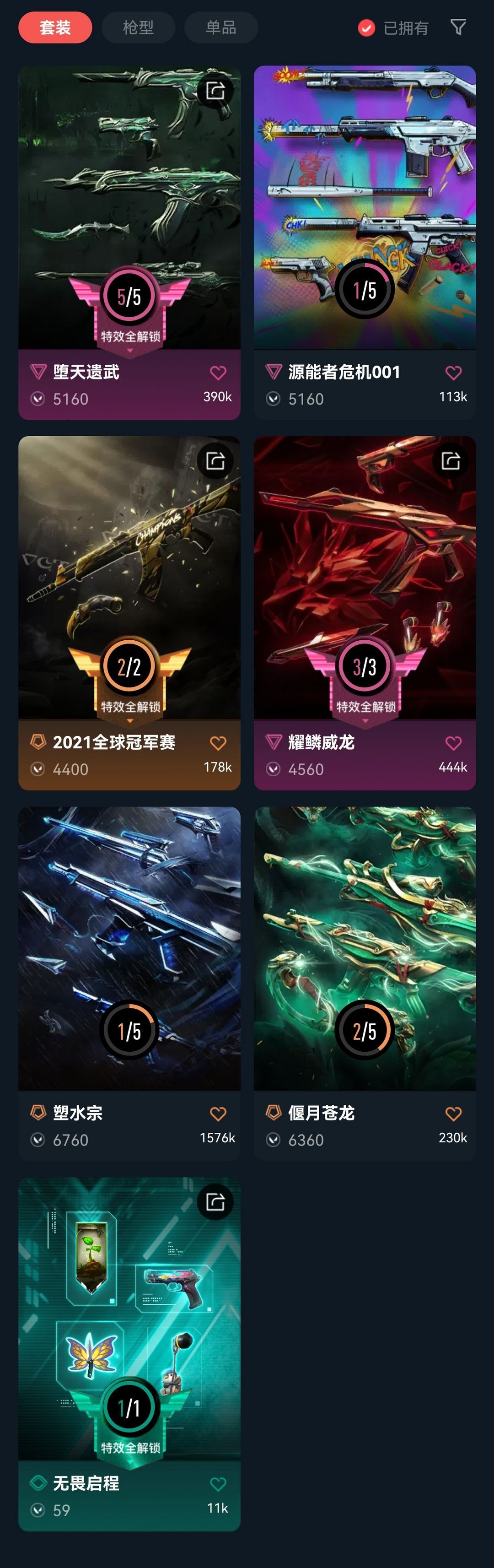Favorite the 源能者危机001 bundle heart
This screenshot has width=494, height=1568.
coord(453,373)
